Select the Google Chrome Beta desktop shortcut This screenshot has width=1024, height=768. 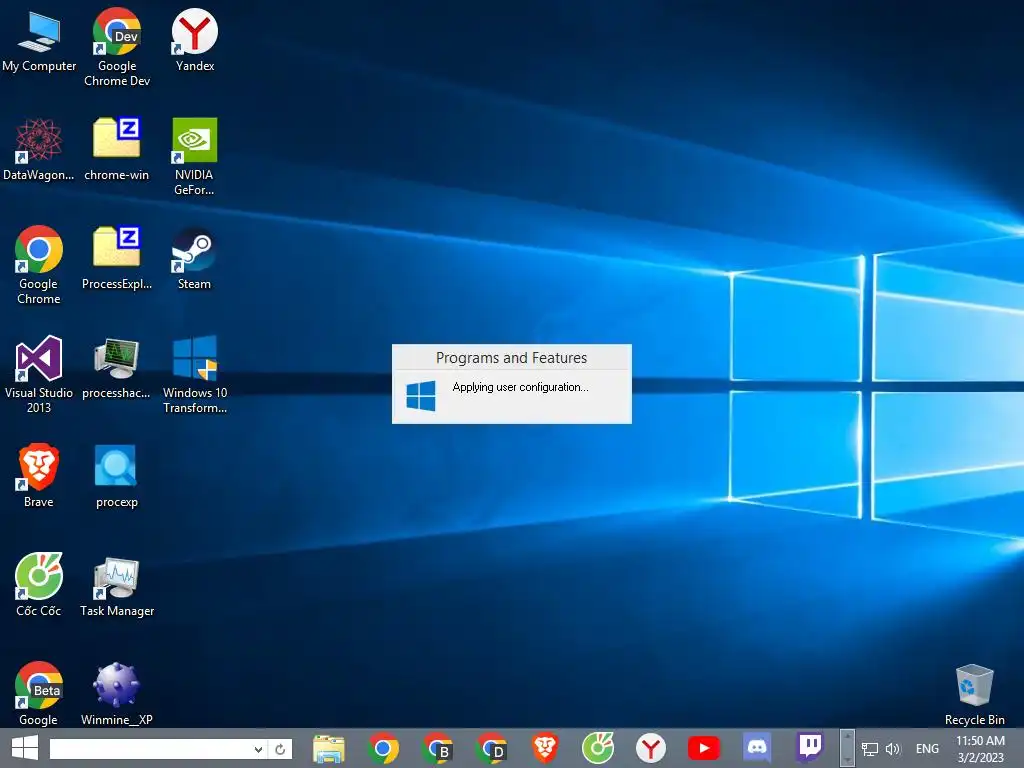39,694
